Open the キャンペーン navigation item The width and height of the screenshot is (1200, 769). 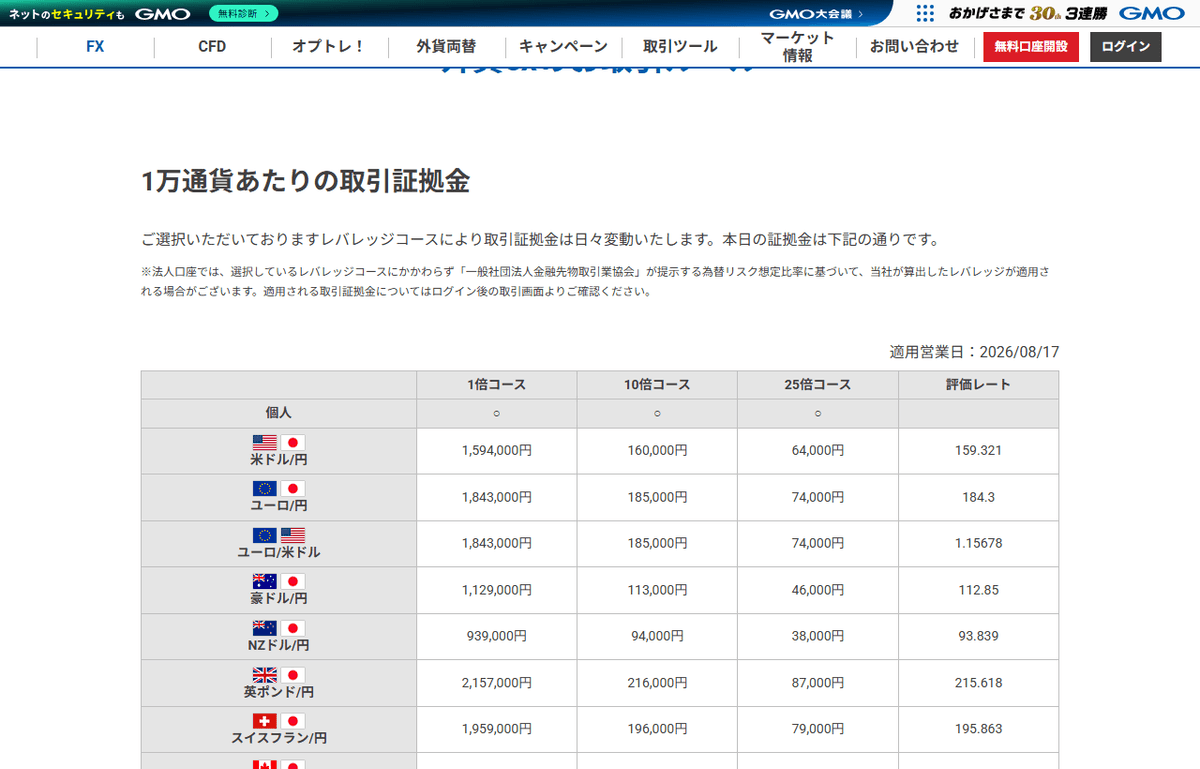(x=563, y=47)
